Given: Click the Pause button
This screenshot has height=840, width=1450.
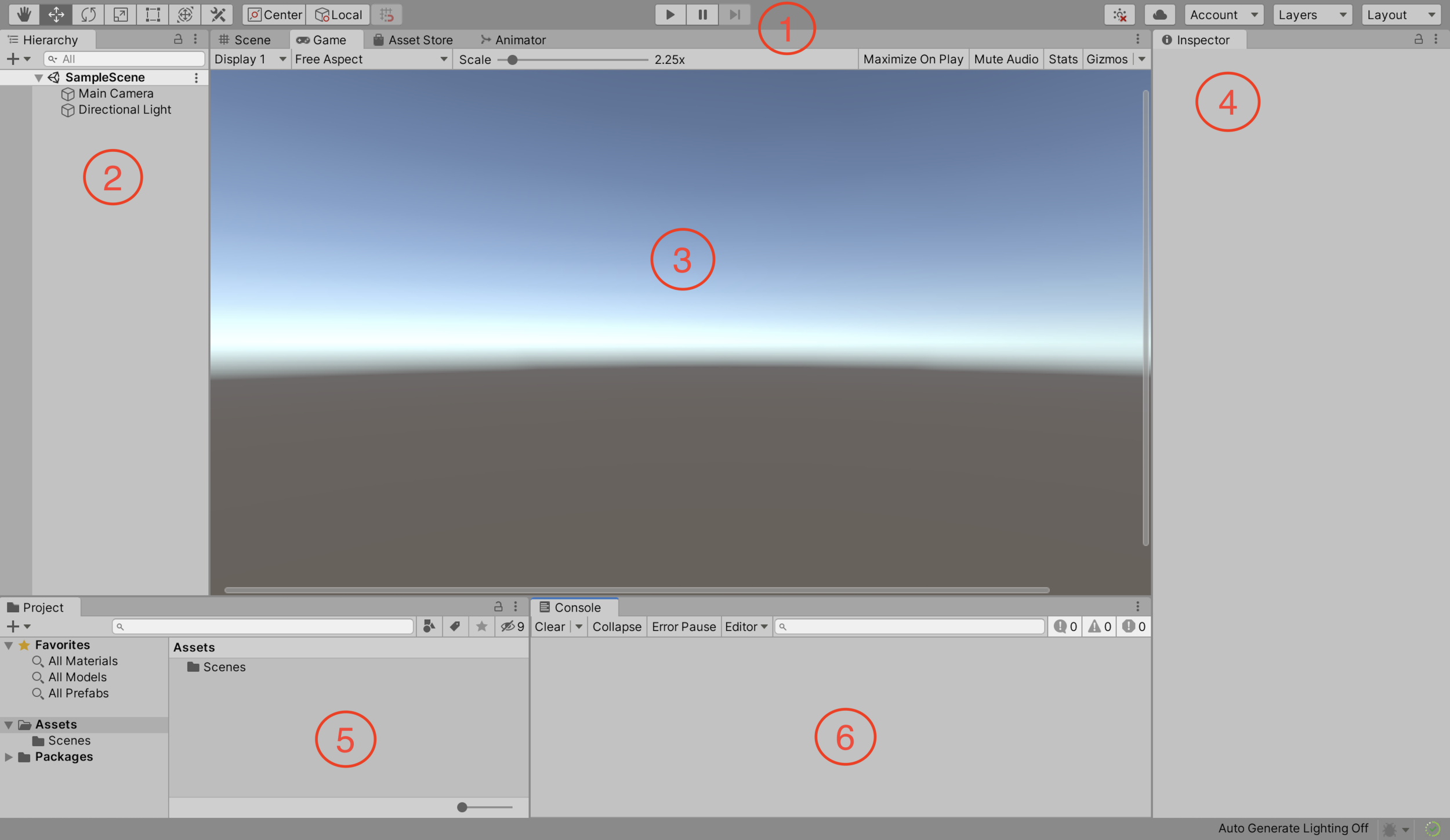Looking at the screenshot, I should [700, 14].
